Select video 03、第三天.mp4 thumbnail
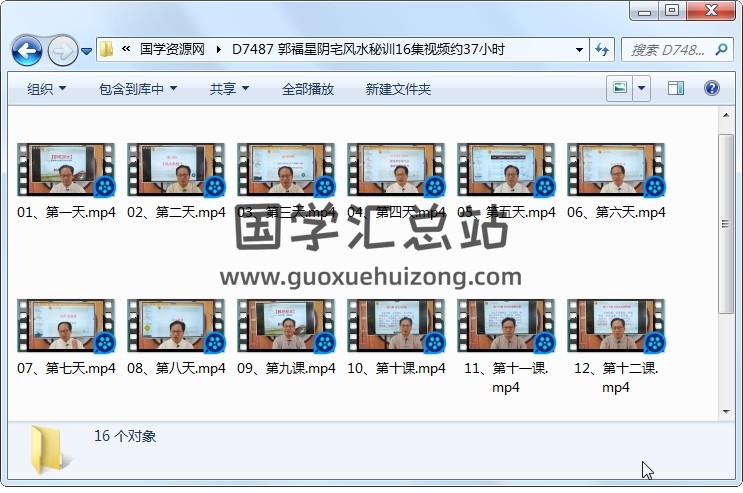Screen dimensions: 743x493 point(286,170)
